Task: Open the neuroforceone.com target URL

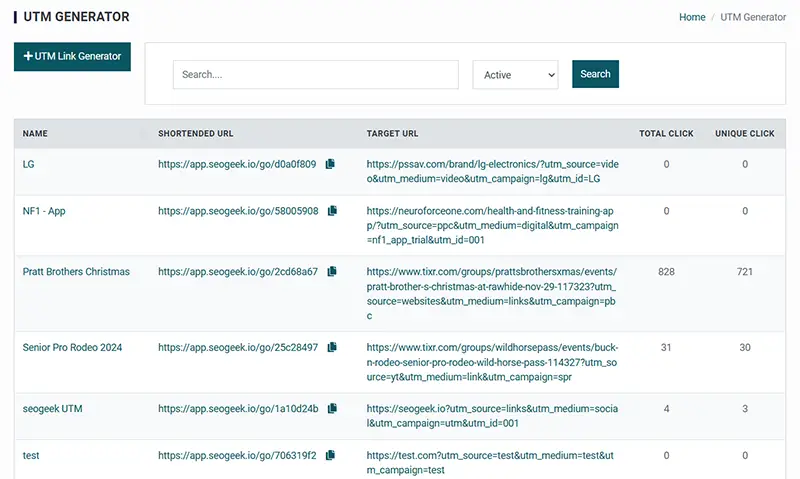Action: 492,225
